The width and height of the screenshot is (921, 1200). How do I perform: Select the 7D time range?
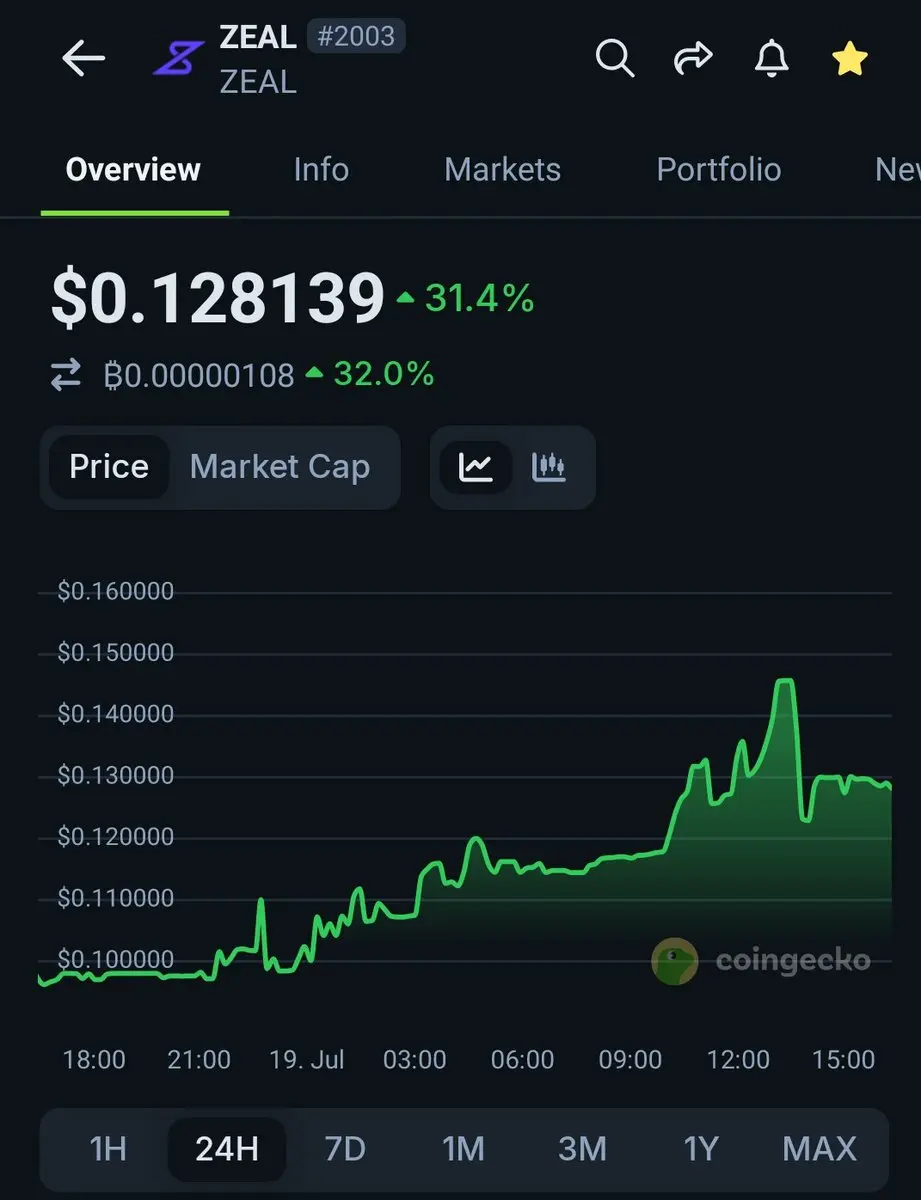point(345,1149)
